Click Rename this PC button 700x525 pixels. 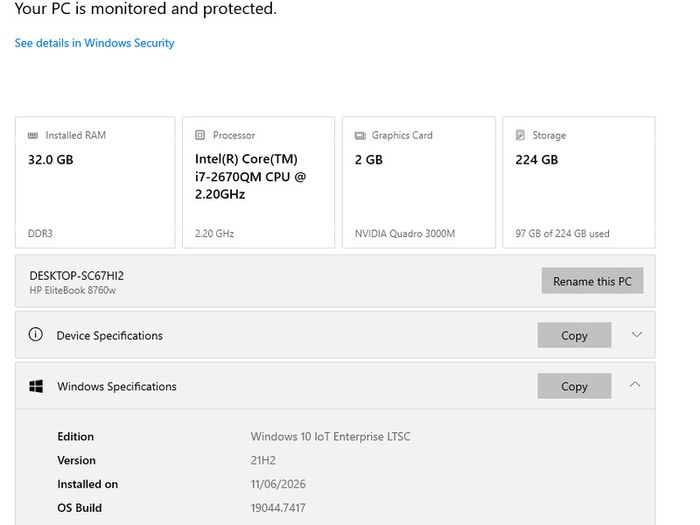click(592, 281)
